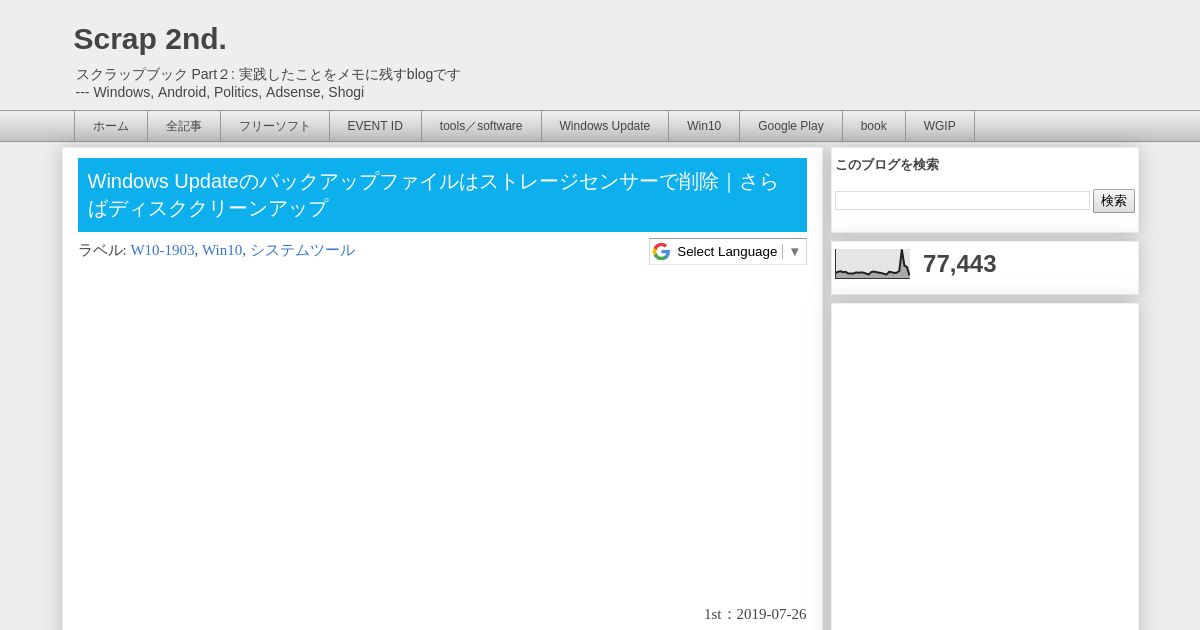Open the Scrap 2nd. blog title
The width and height of the screenshot is (1200, 630).
(150, 39)
